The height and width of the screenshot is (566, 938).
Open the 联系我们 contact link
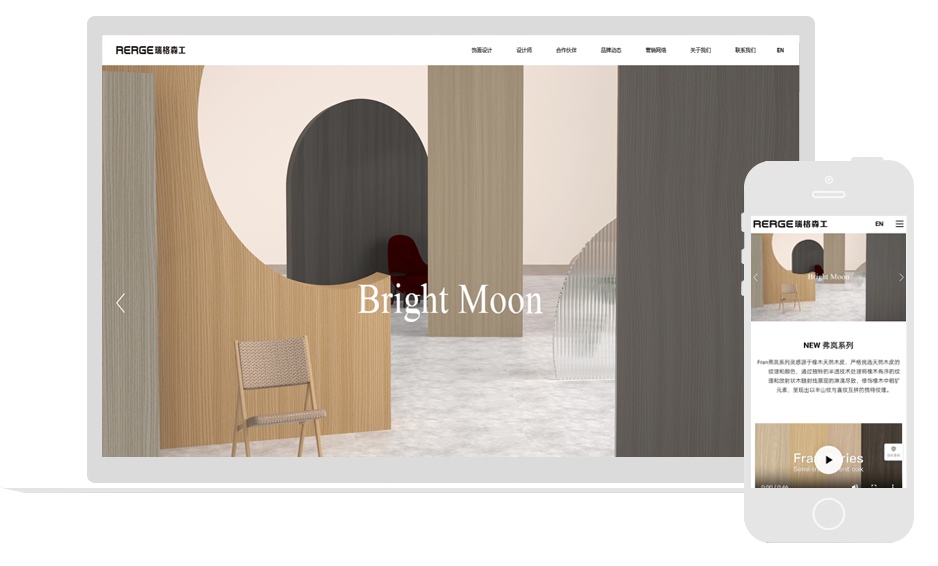745,50
